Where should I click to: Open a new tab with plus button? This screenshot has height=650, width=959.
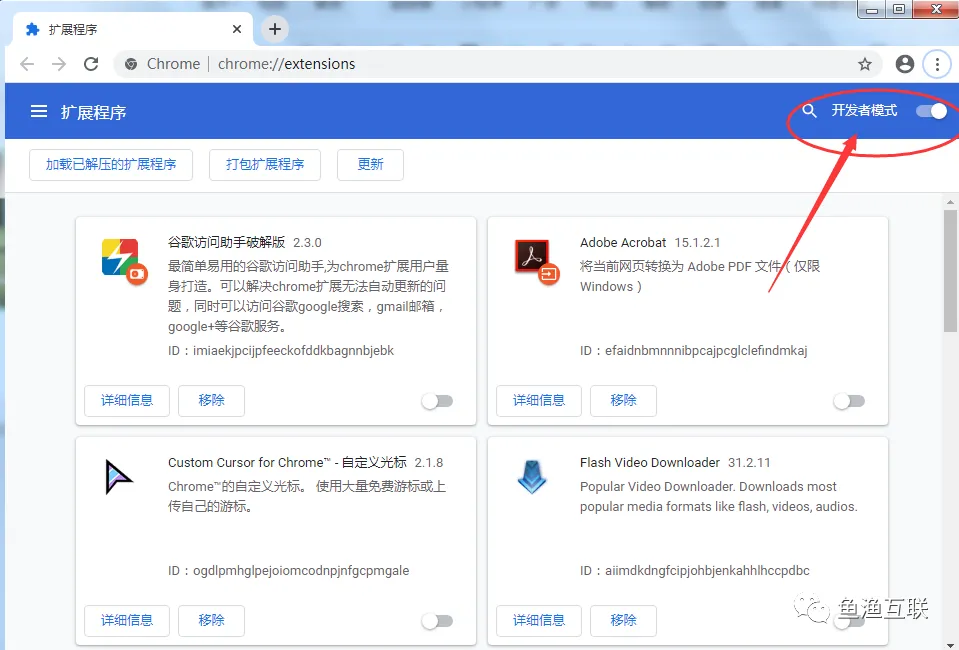[x=275, y=29]
